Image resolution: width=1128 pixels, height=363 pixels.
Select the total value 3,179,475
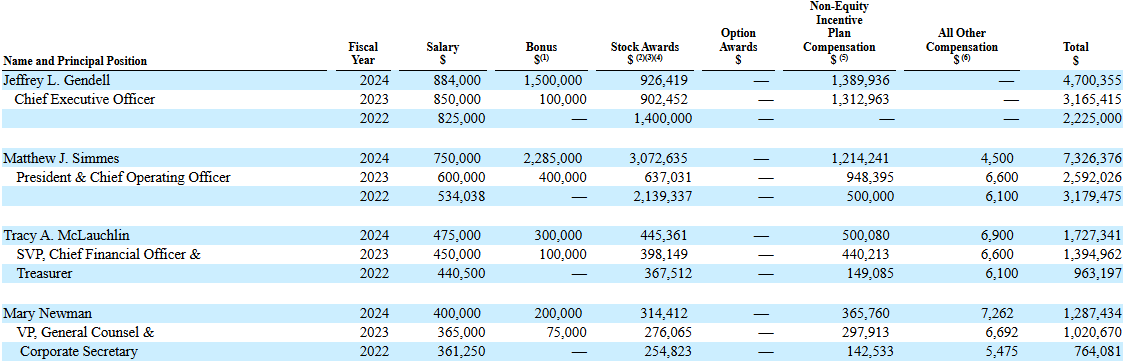click(x=1092, y=196)
